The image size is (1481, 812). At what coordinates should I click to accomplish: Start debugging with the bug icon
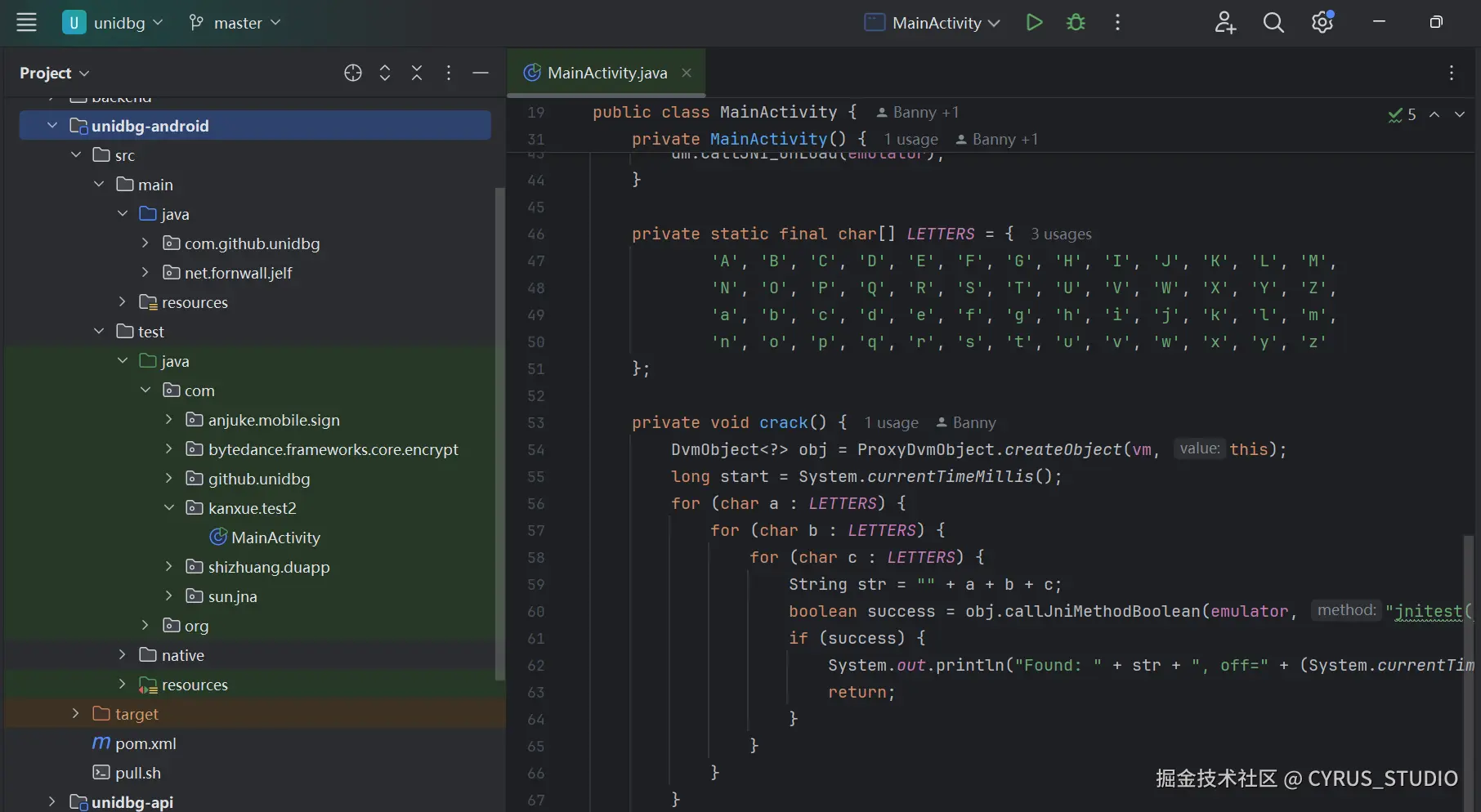click(1076, 23)
